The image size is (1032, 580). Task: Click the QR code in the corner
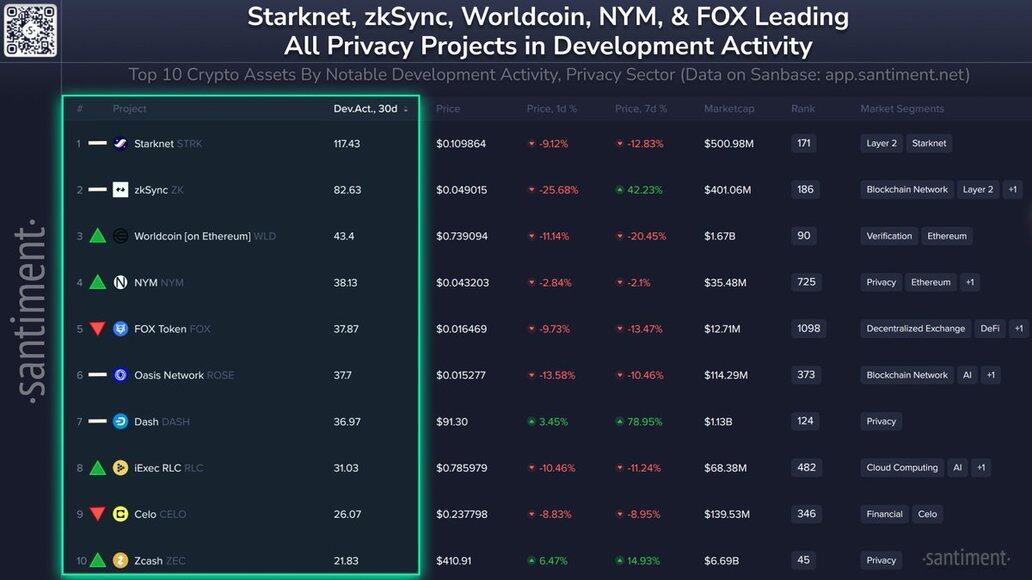[x=30, y=29]
